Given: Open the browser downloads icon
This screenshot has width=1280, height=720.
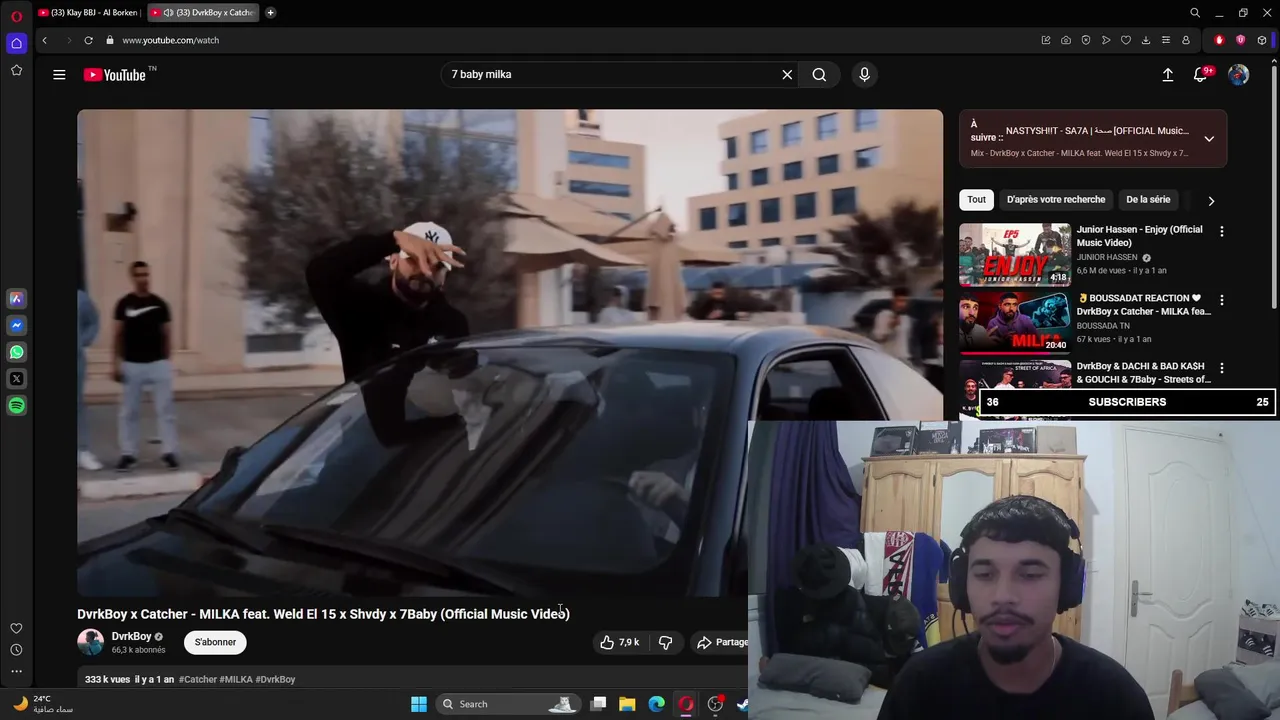Looking at the screenshot, I should pyautogui.click(x=1146, y=40).
